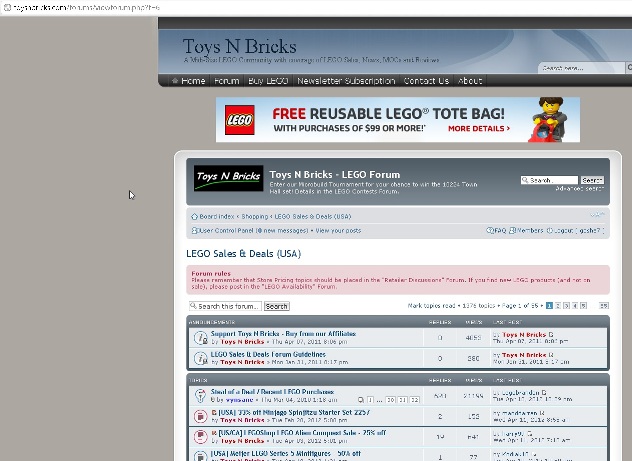The width and height of the screenshot is (632, 461).
Task: Go to pagination page 4
Action: pos(575,306)
